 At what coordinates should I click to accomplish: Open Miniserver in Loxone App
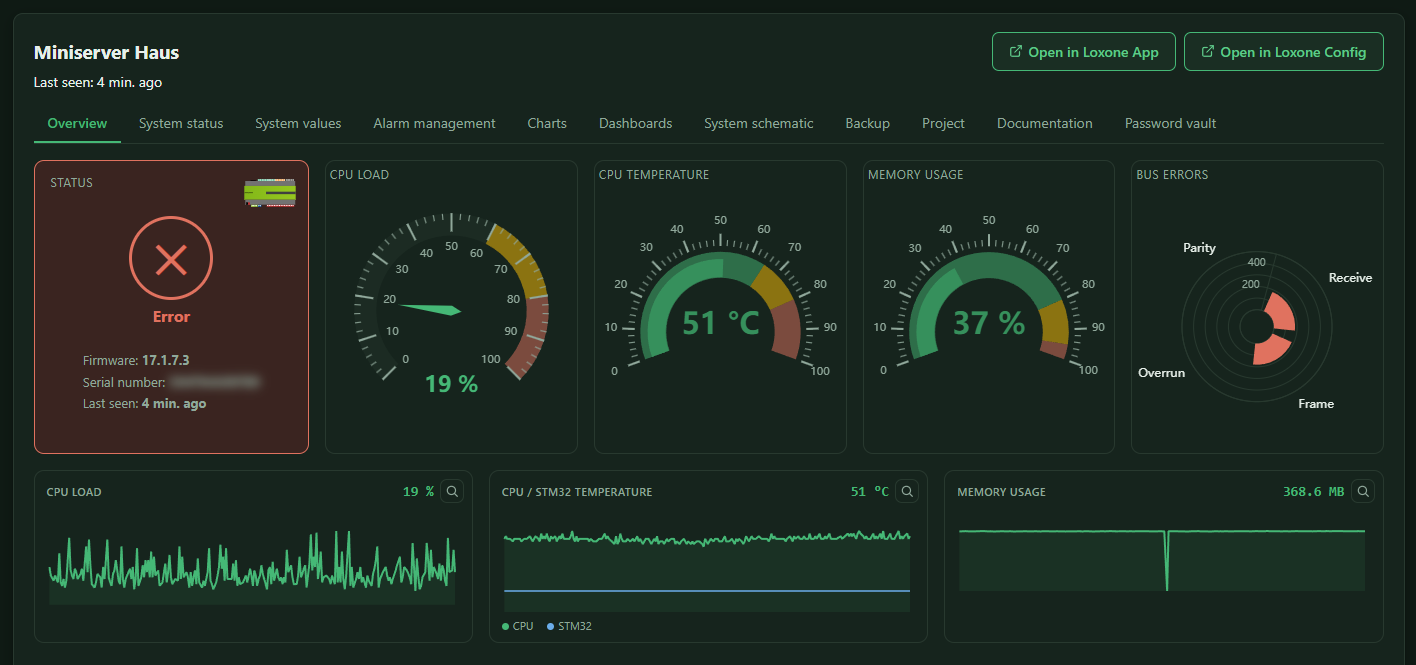[1084, 52]
